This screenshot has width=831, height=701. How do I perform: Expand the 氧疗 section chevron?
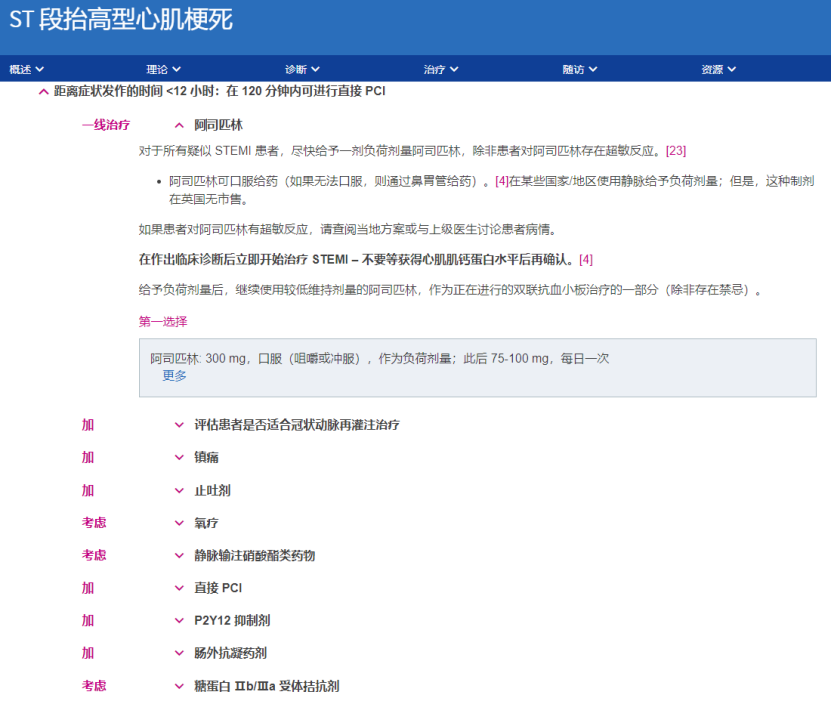pyautogui.click(x=179, y=523)
